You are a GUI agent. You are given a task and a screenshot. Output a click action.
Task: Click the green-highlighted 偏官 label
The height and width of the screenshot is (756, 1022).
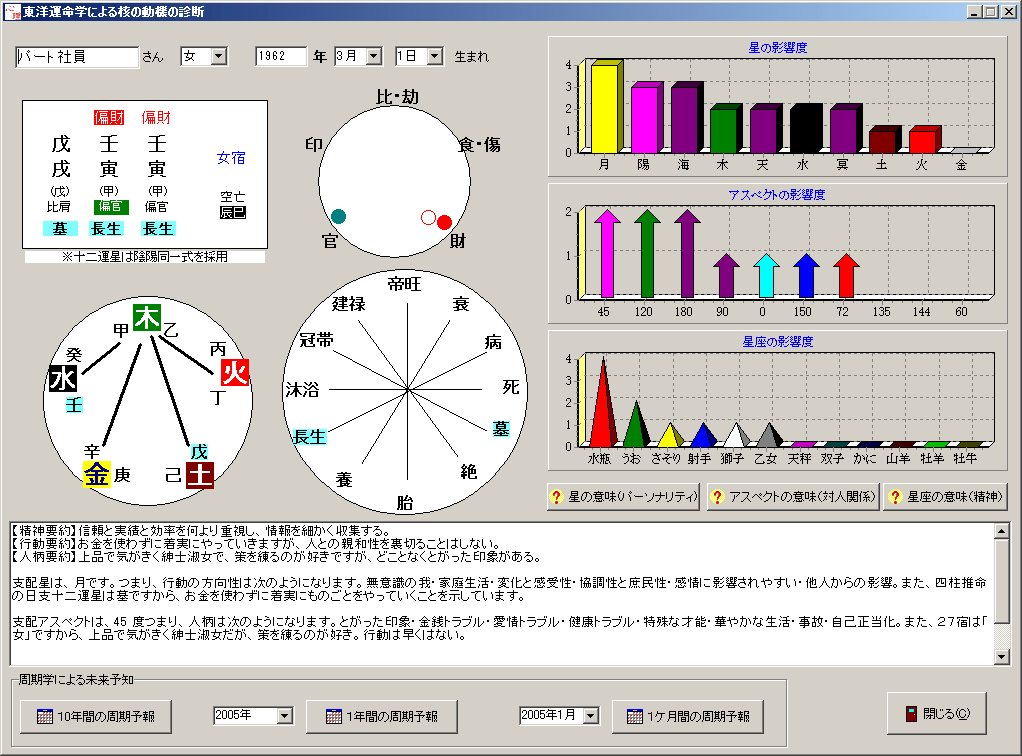tap(111, 207)
